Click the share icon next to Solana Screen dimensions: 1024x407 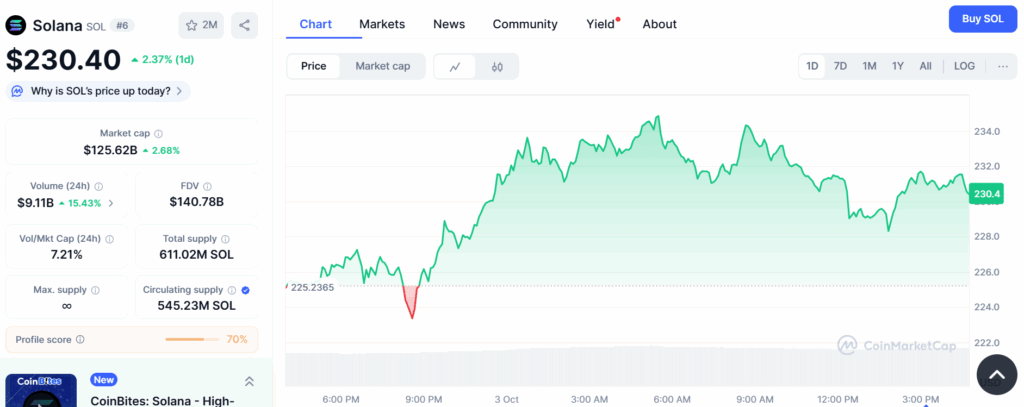(244, 25)
